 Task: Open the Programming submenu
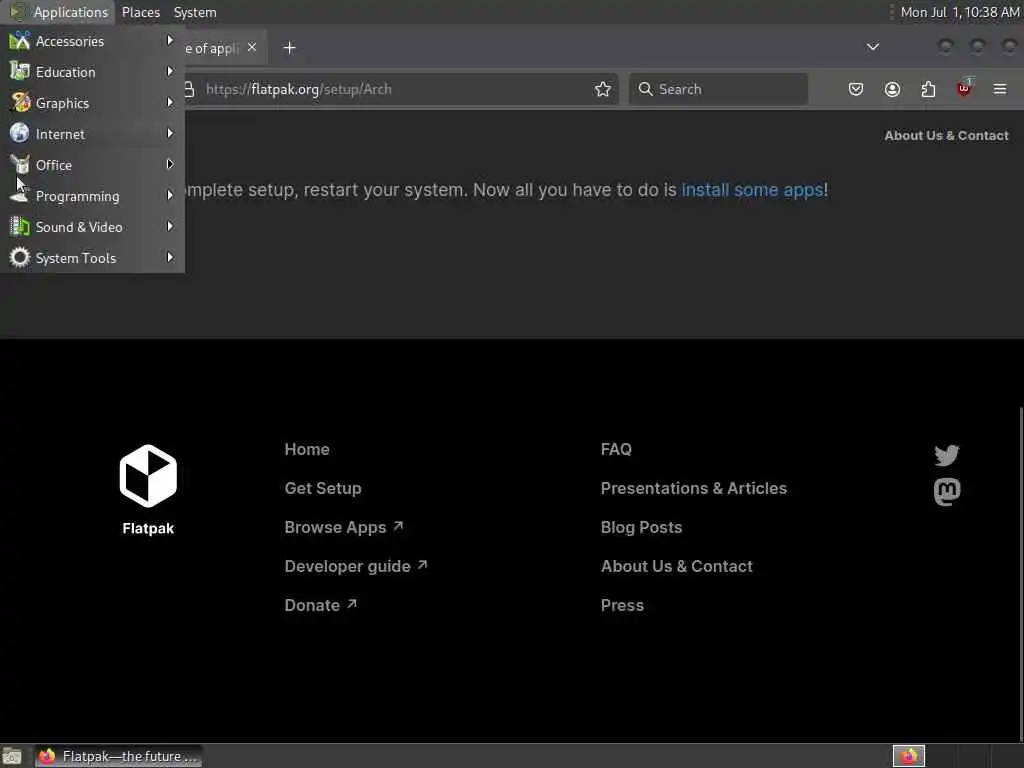92,196
